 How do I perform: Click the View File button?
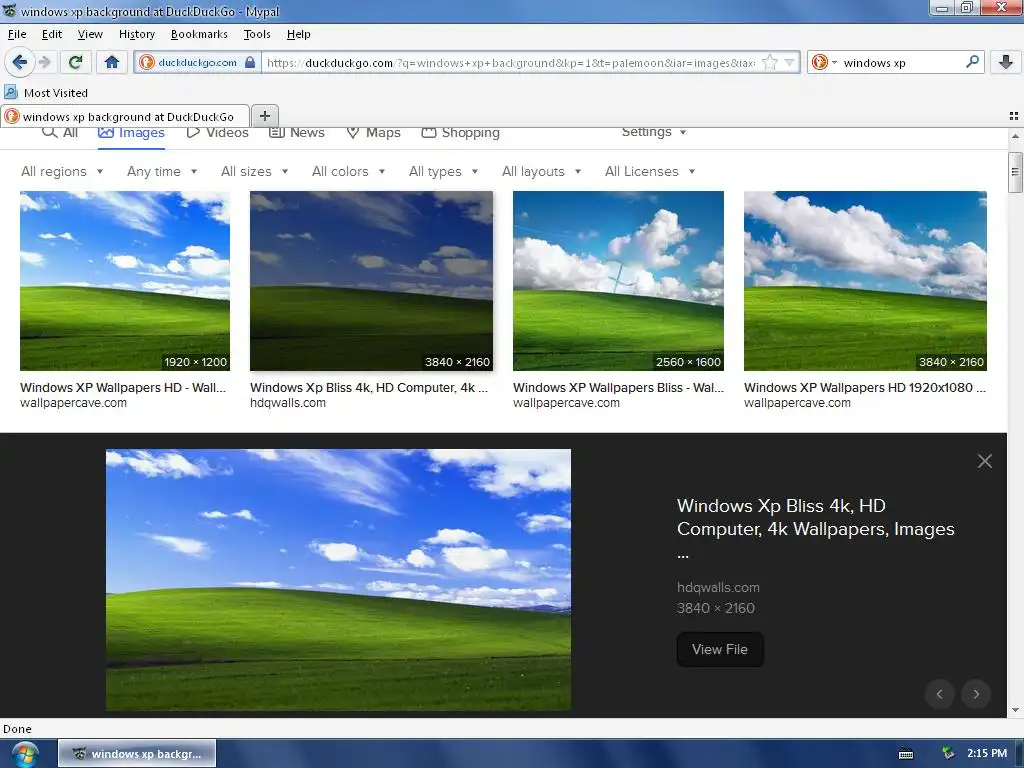pos(720,649)
